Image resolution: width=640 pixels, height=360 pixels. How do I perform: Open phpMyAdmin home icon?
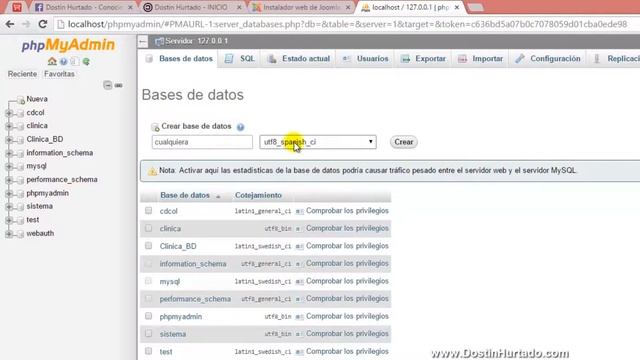[x=52, y=62]
